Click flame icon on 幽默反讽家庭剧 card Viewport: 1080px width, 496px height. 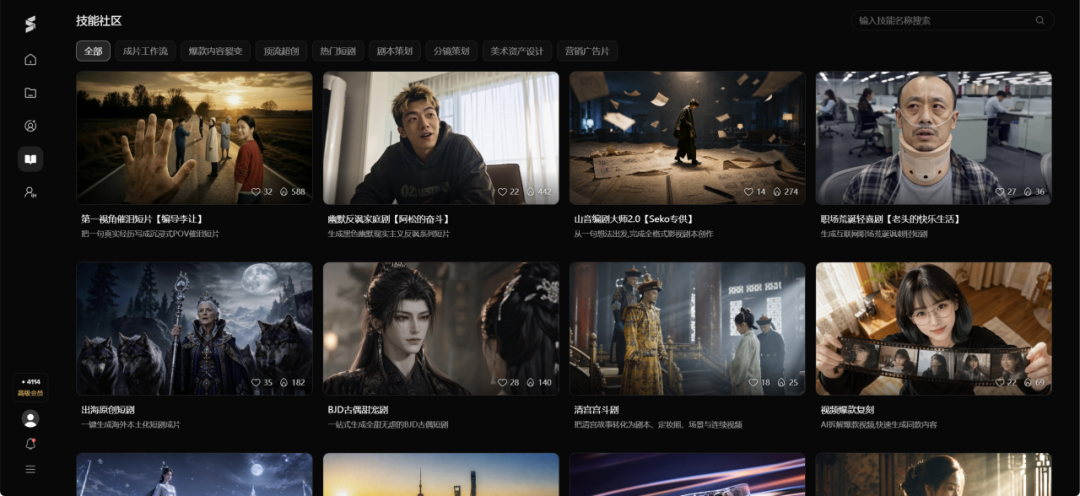(530, 192)
